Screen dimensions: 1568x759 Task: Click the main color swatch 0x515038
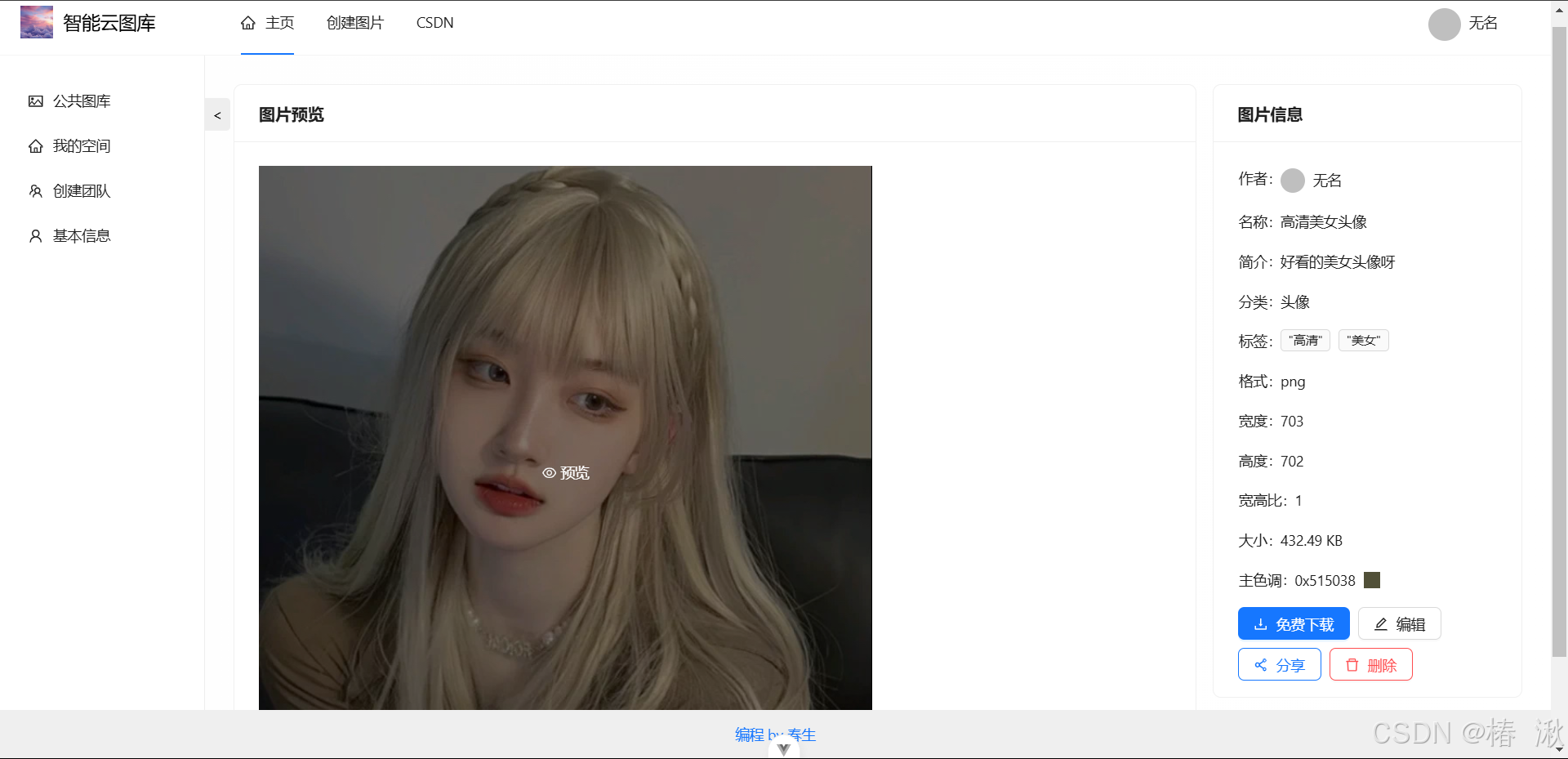point(1372,580)
